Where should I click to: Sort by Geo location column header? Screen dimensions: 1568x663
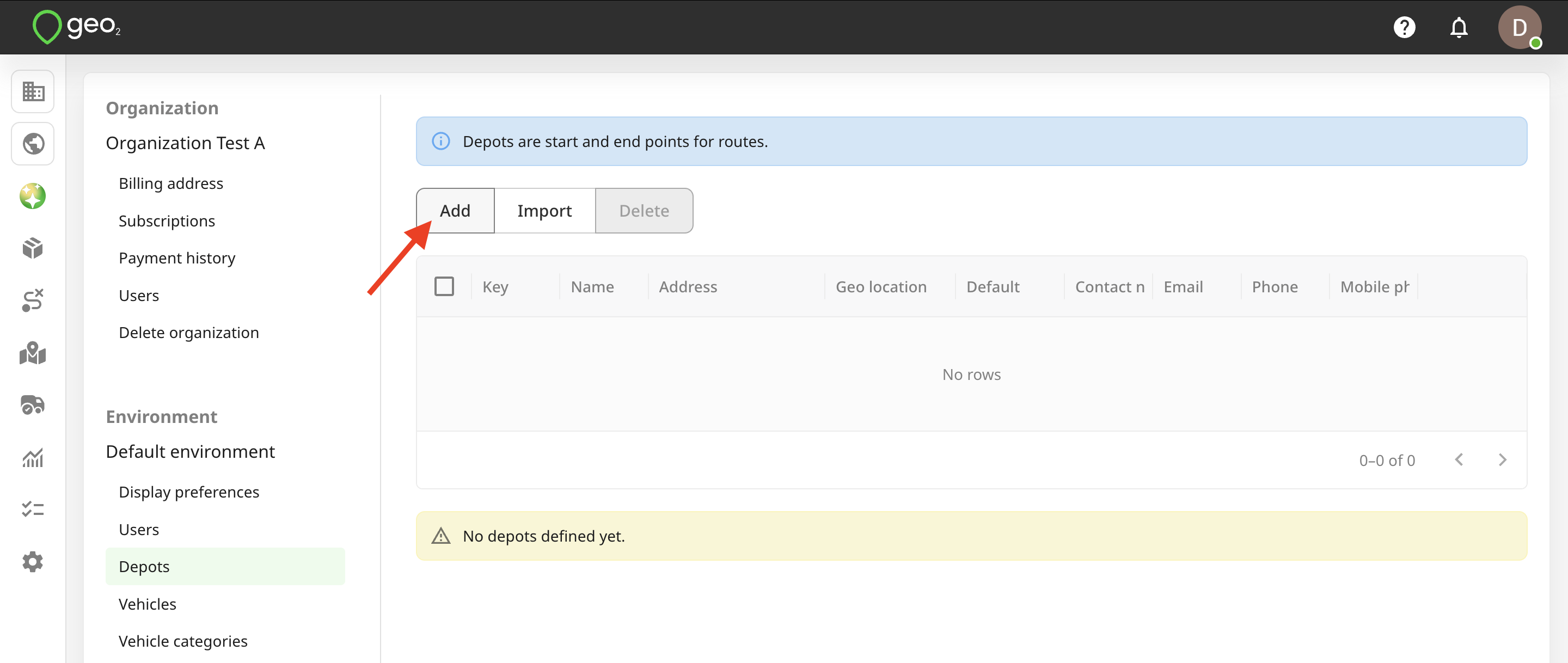point(881,287)
